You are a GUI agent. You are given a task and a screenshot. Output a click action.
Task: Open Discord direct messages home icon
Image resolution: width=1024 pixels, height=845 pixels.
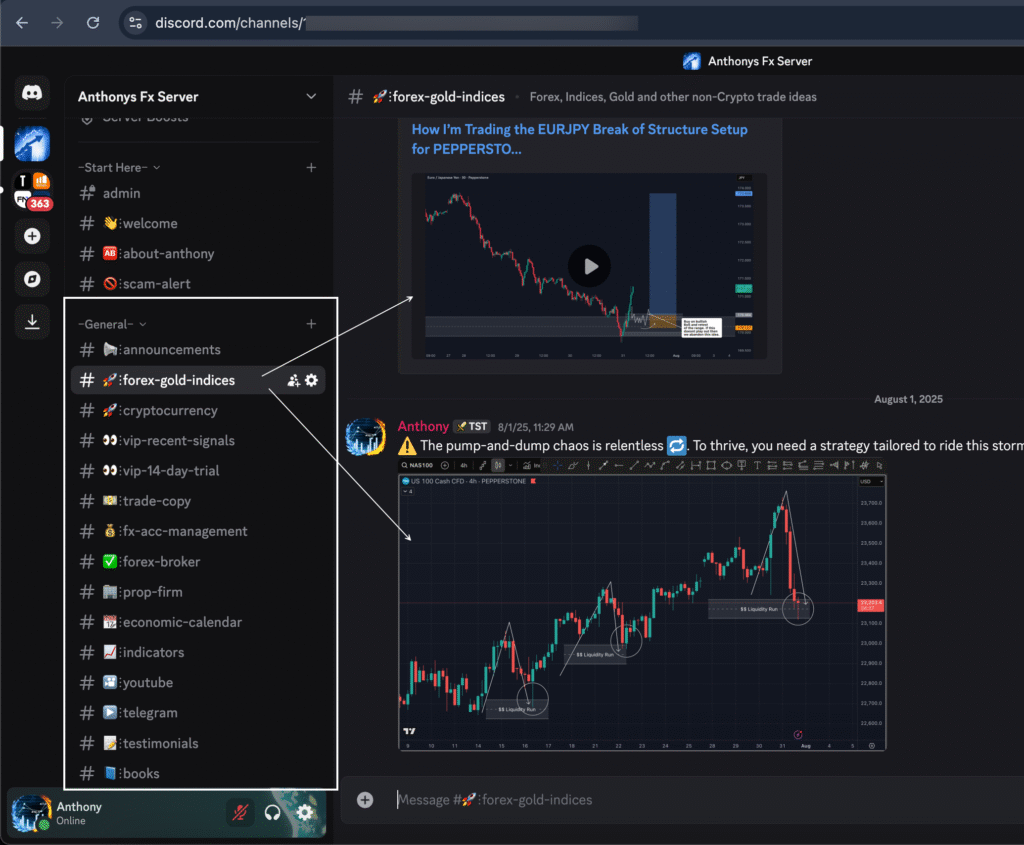[x=32, y=93]
